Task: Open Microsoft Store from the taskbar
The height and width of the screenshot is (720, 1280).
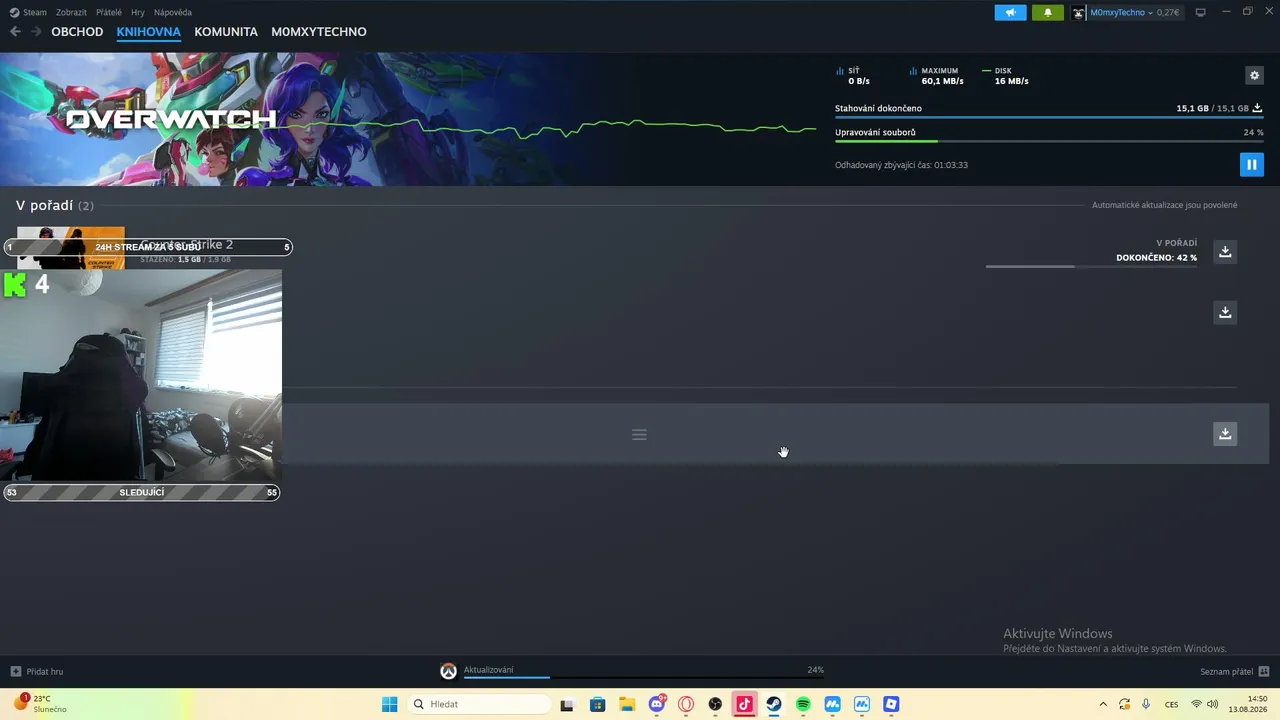Action: click(597, 704)
